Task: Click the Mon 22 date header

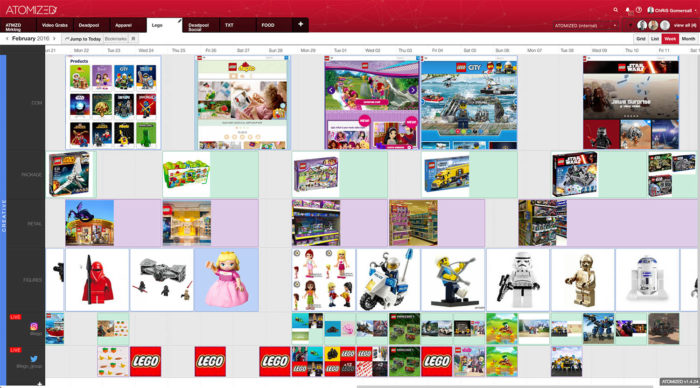Action: click(81, 50)
